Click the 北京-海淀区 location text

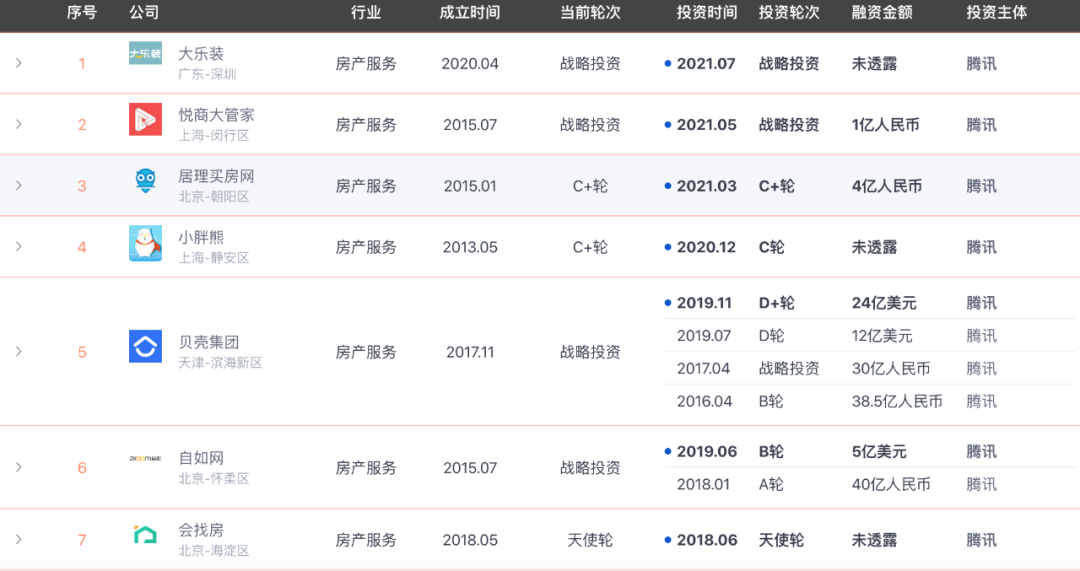coord(214,551)
